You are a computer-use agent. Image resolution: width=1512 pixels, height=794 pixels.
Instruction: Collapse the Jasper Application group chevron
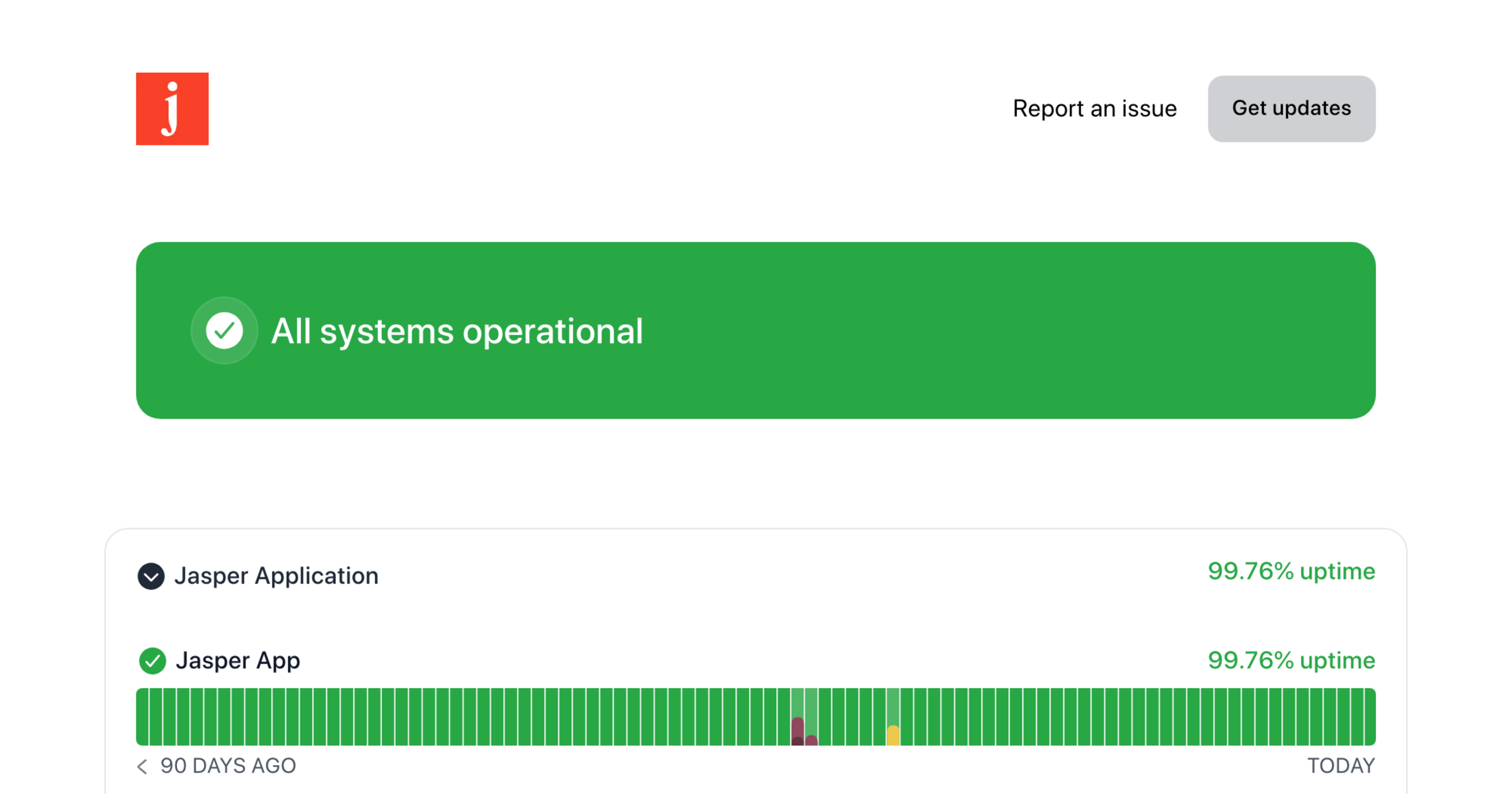151,576
